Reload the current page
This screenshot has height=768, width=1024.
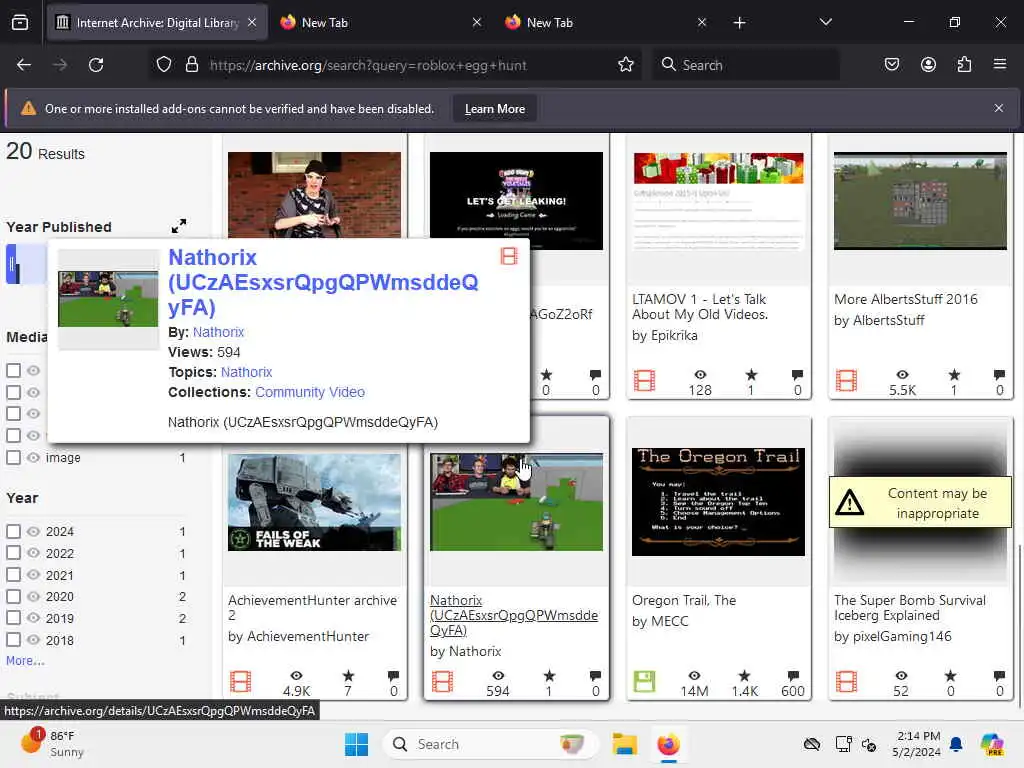(96, 65)
